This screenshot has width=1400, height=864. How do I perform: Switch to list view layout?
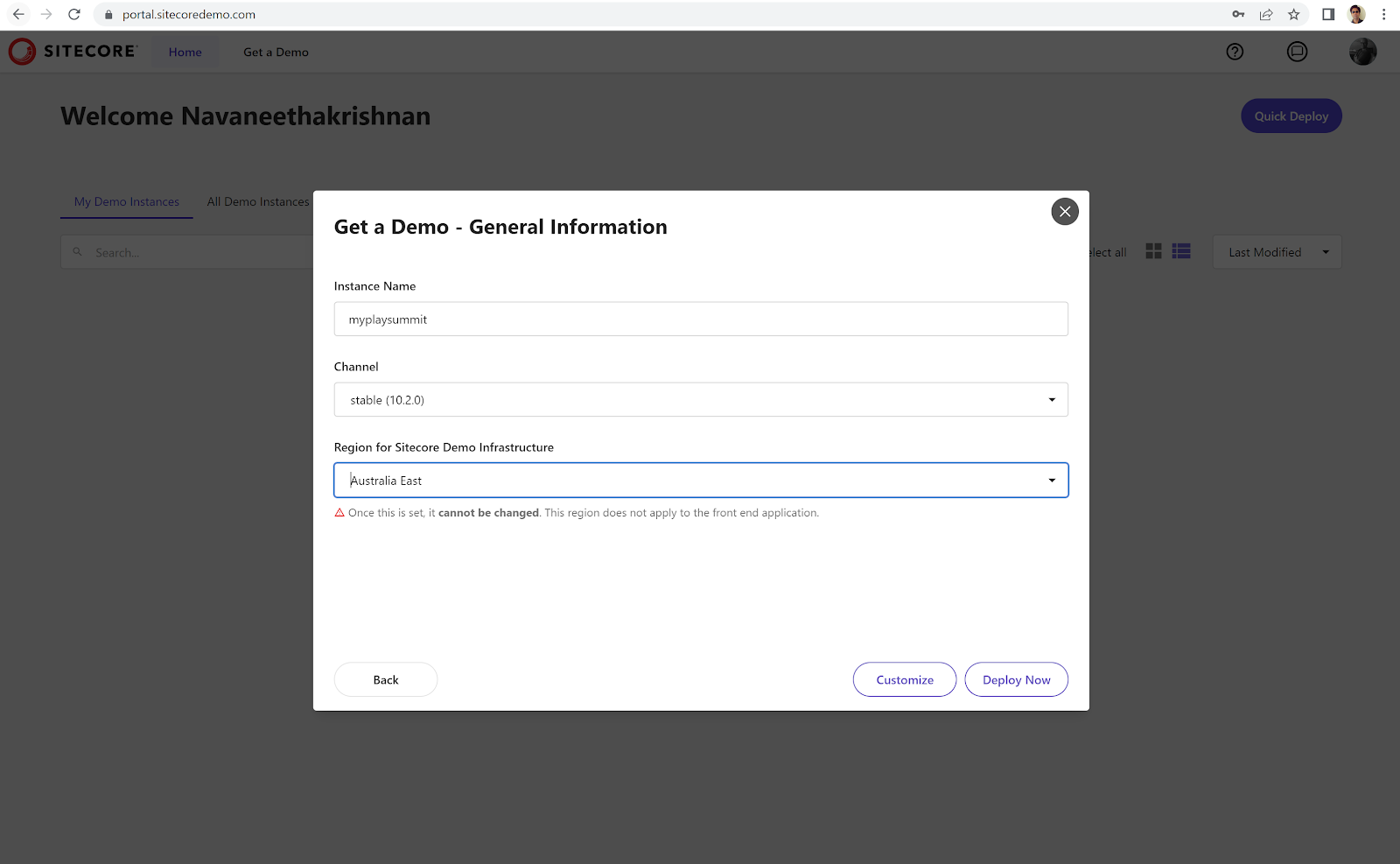click(x=1181, y=251)
